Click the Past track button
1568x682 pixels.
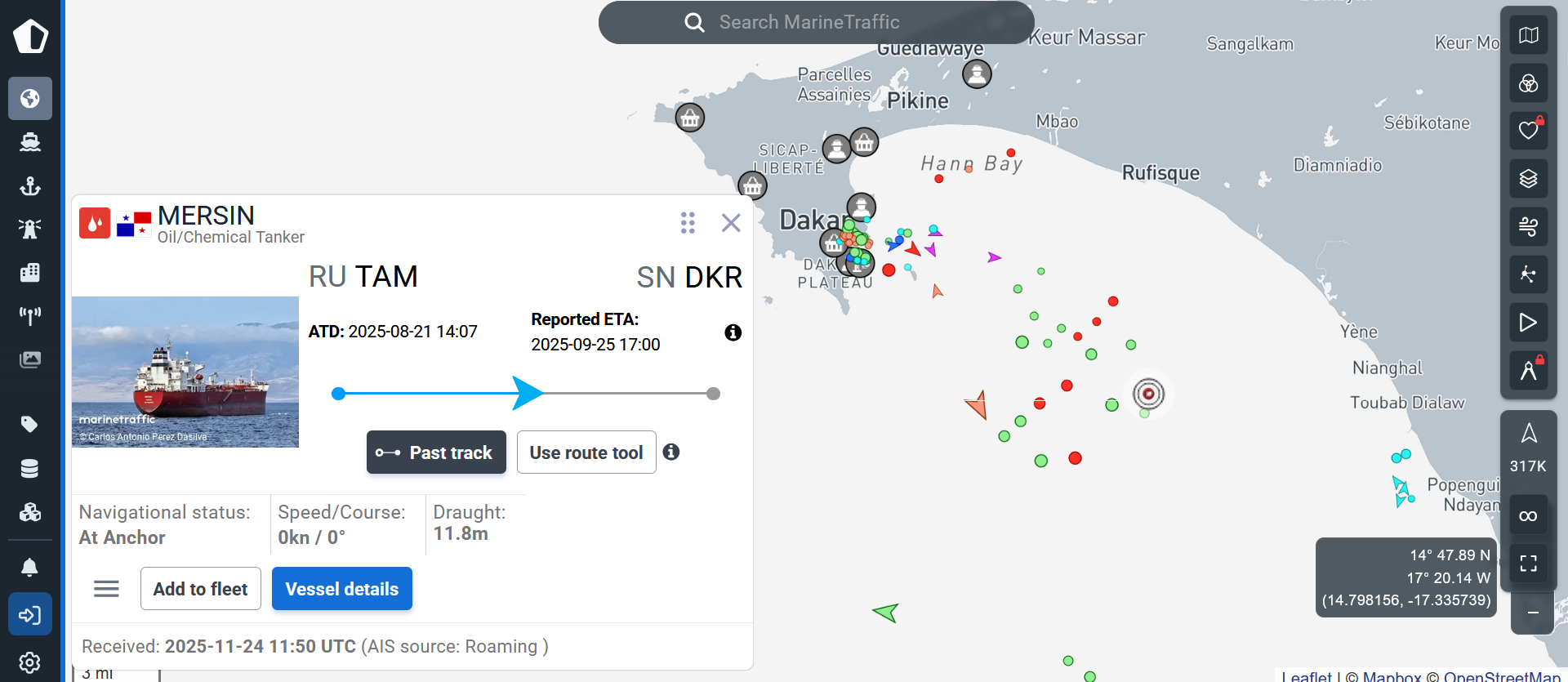436,452
